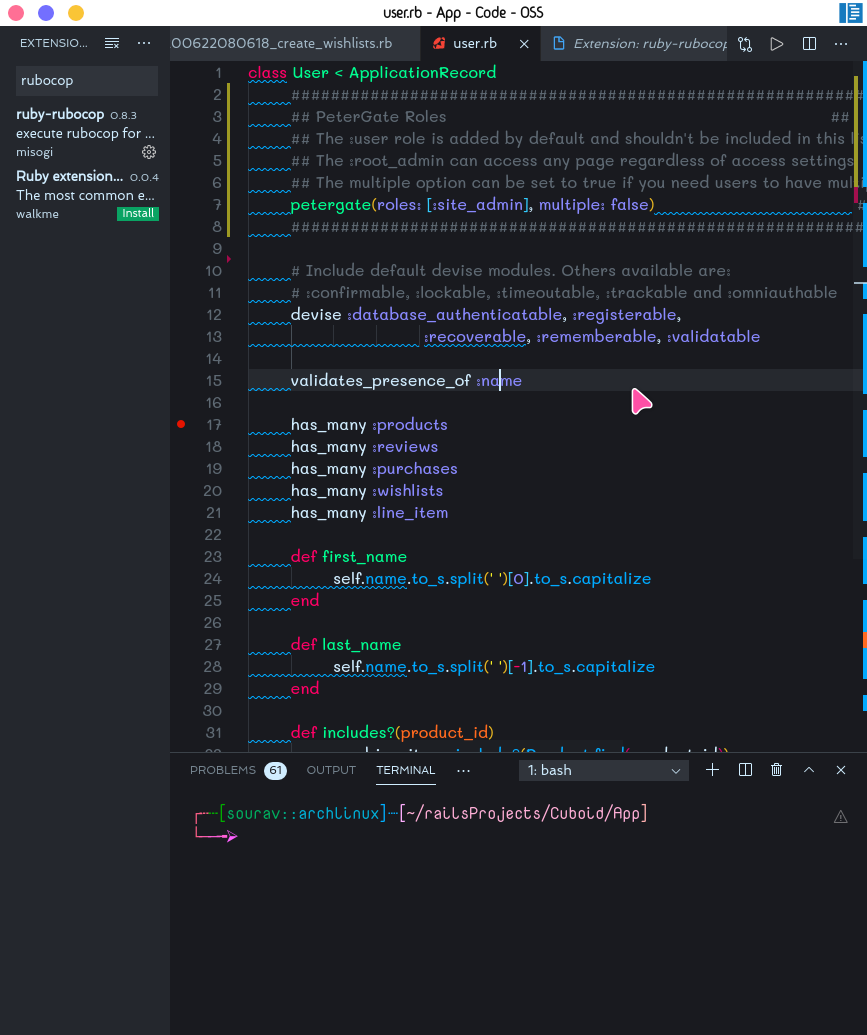Switch to the OUTPUT panel tab
The height and width of the screenshot is (1035, 867).
(x=331, y=770)
